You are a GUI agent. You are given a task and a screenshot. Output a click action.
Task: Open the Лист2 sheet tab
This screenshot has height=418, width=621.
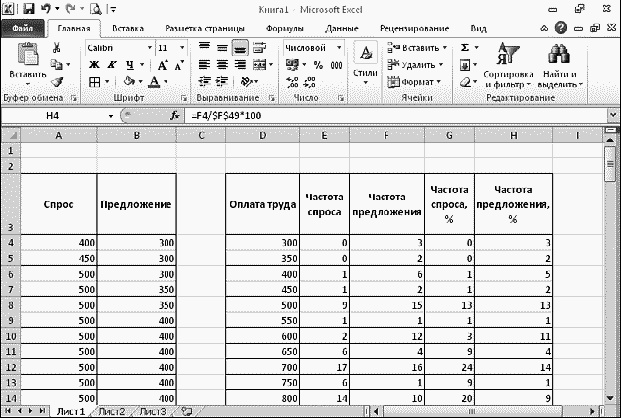[111, 410]
